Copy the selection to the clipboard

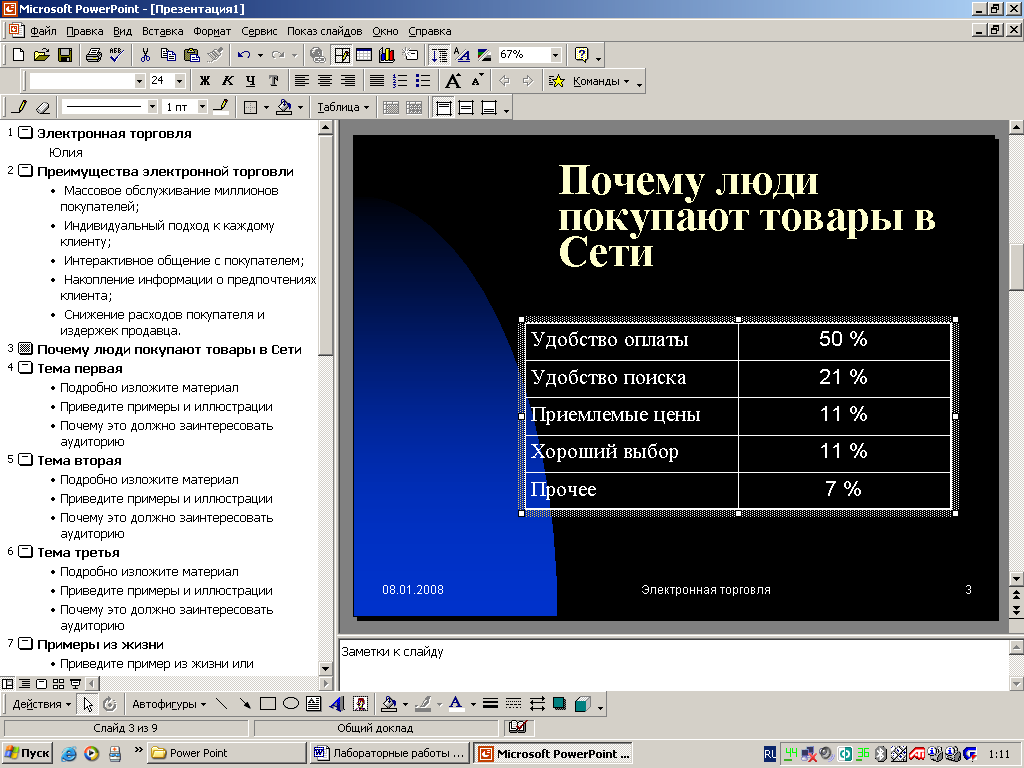[168, 56]
